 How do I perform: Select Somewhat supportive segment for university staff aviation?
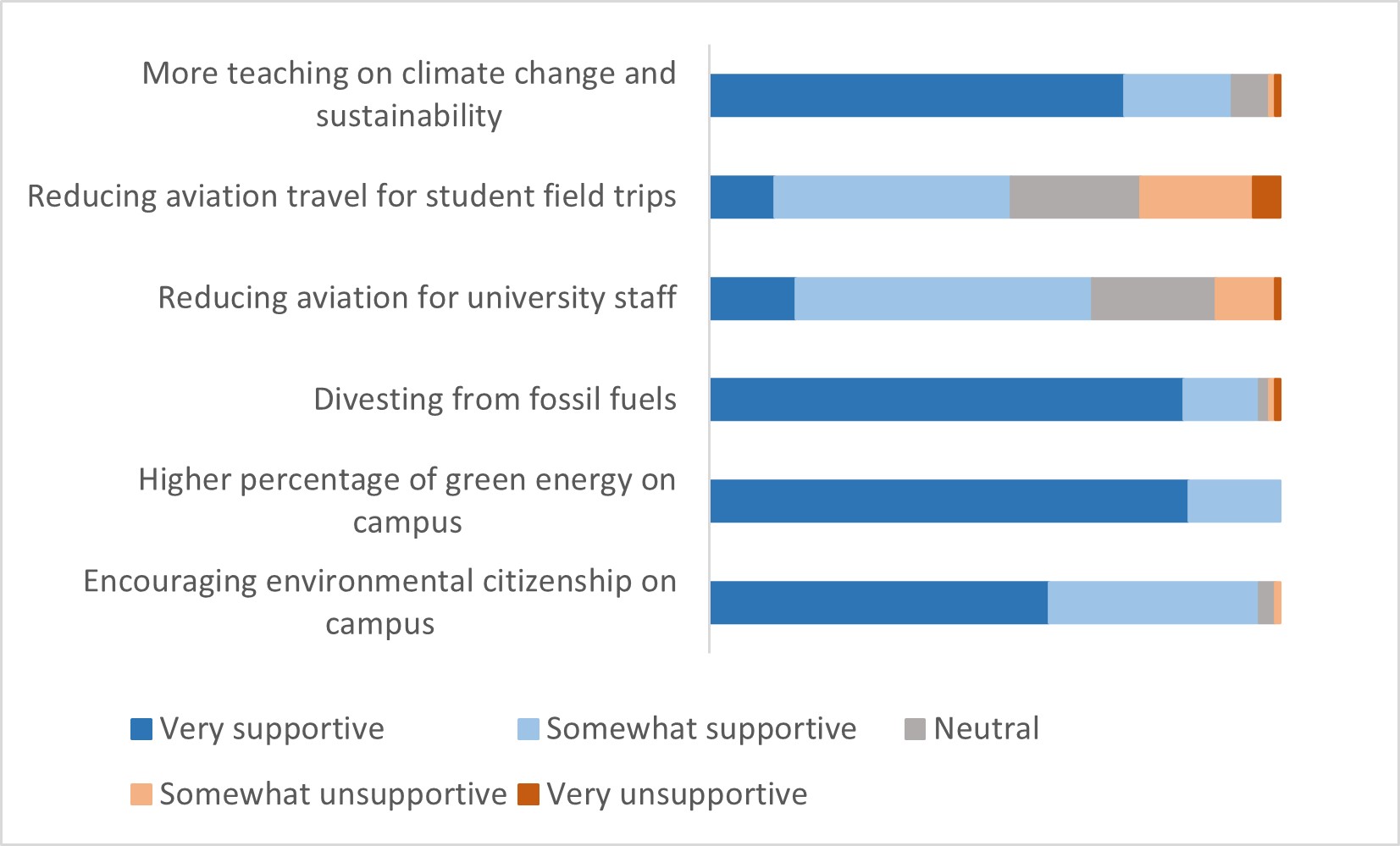943,298
